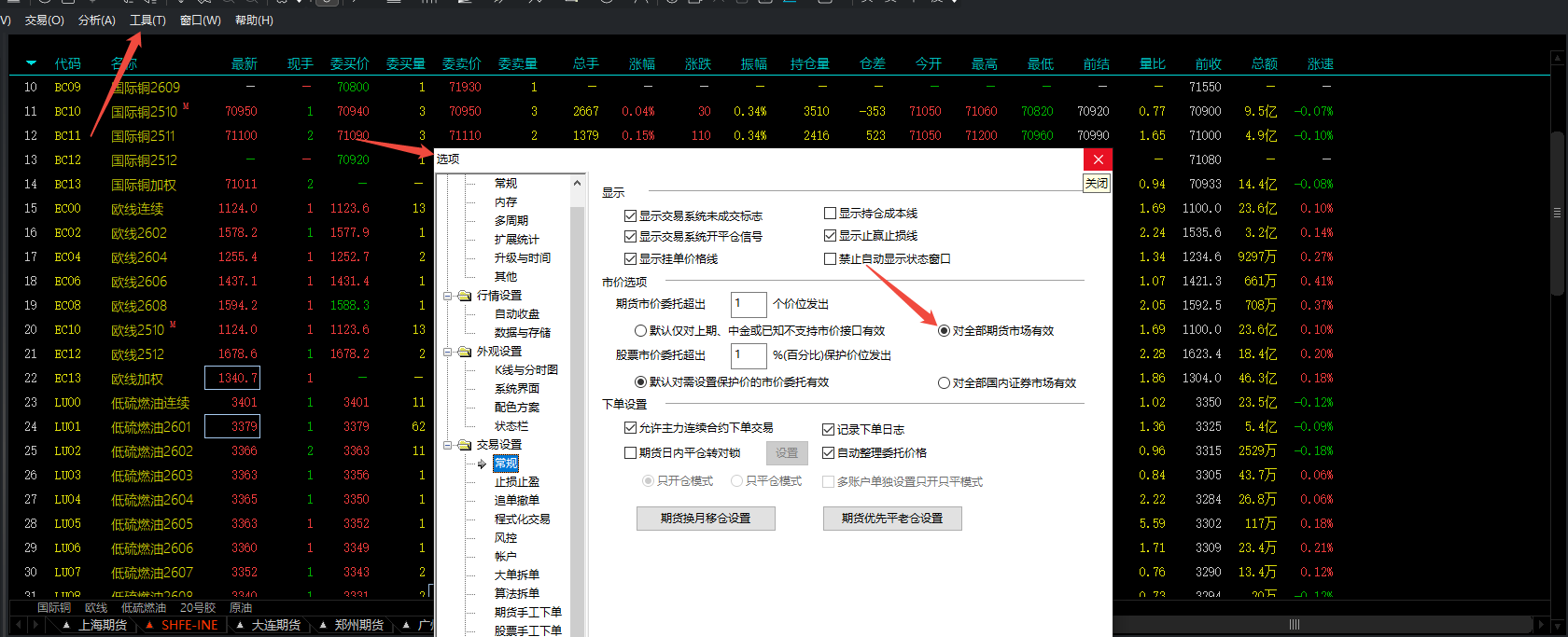Click the 外观设置 folder icon

pos(464,352)
